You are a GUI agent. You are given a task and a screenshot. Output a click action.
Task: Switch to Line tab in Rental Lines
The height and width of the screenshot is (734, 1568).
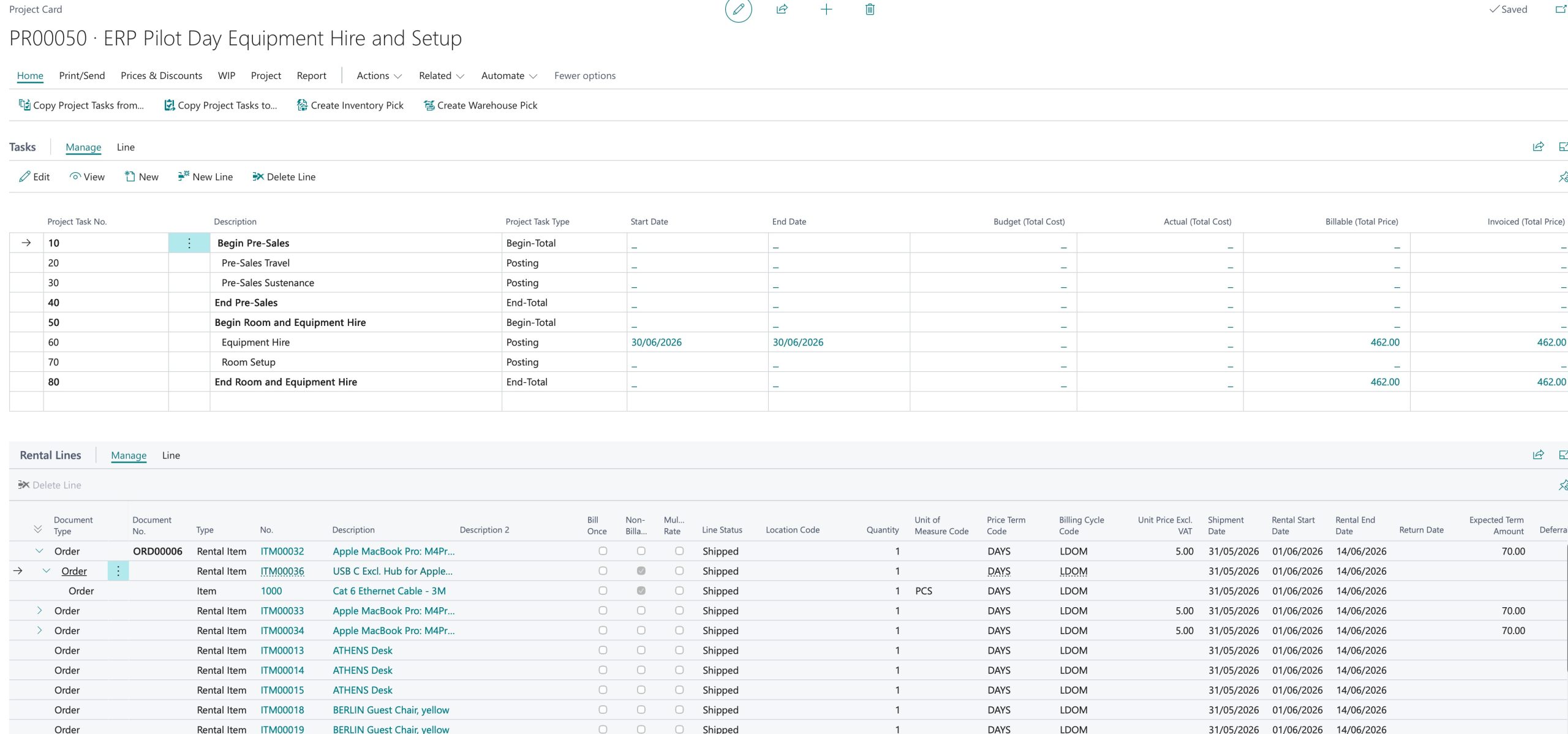click(x=171, y=456)
